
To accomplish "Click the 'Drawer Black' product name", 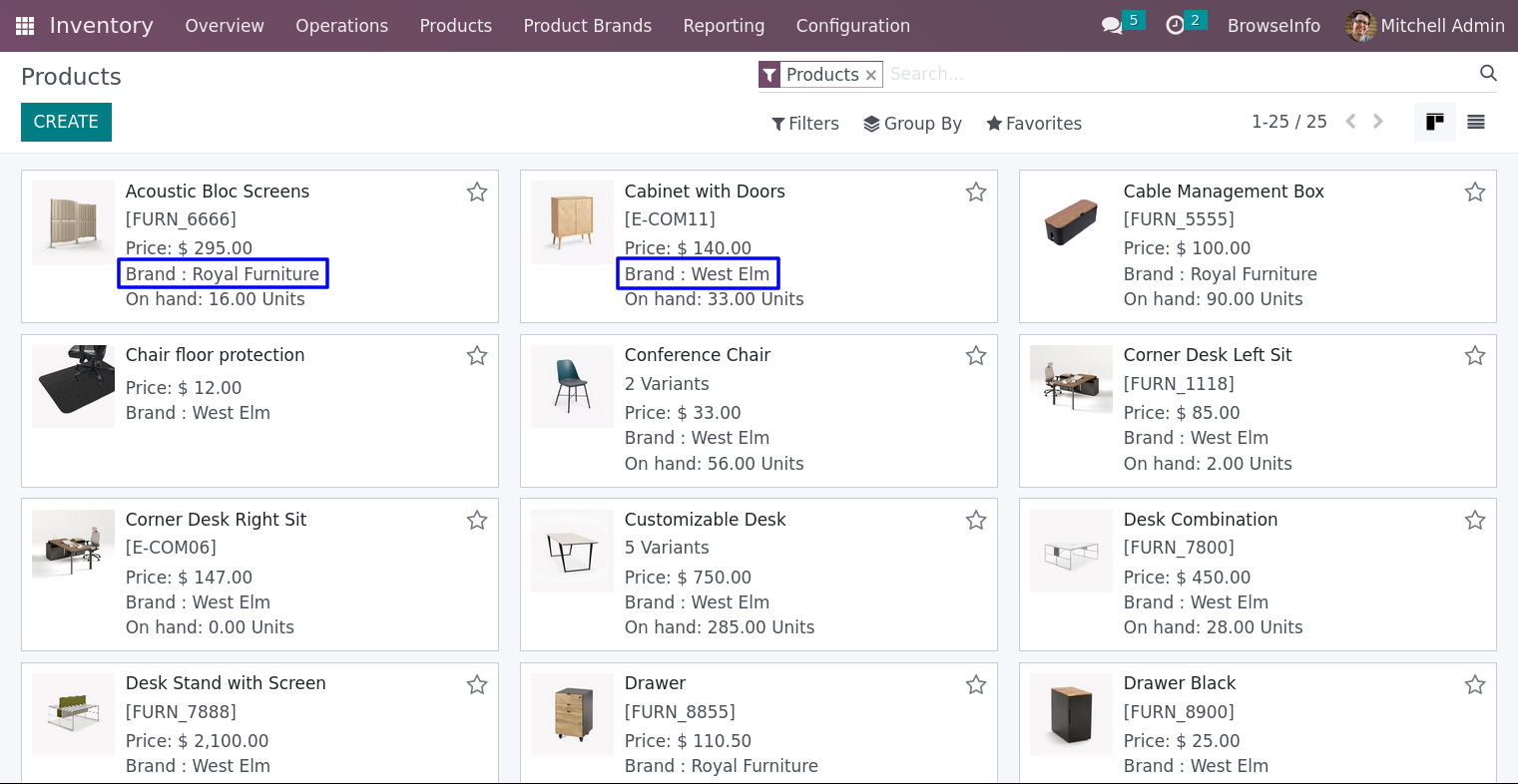I will (x=1180, y=683).
